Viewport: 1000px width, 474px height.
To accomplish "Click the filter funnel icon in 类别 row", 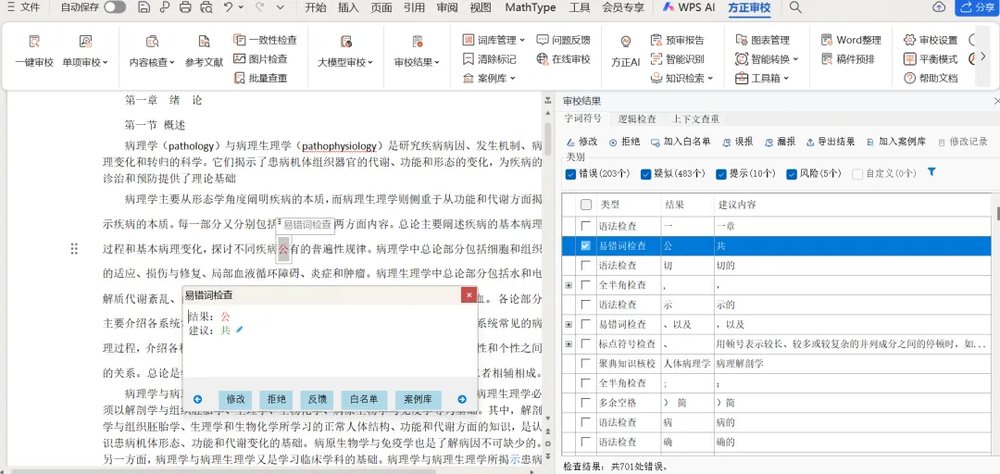I will pyautogui.click(x=932, y=173).
